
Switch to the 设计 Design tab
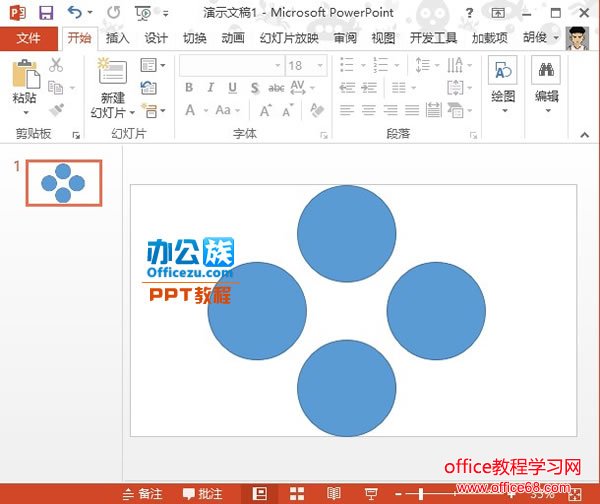pyautogui.click(x=156, y=38)
